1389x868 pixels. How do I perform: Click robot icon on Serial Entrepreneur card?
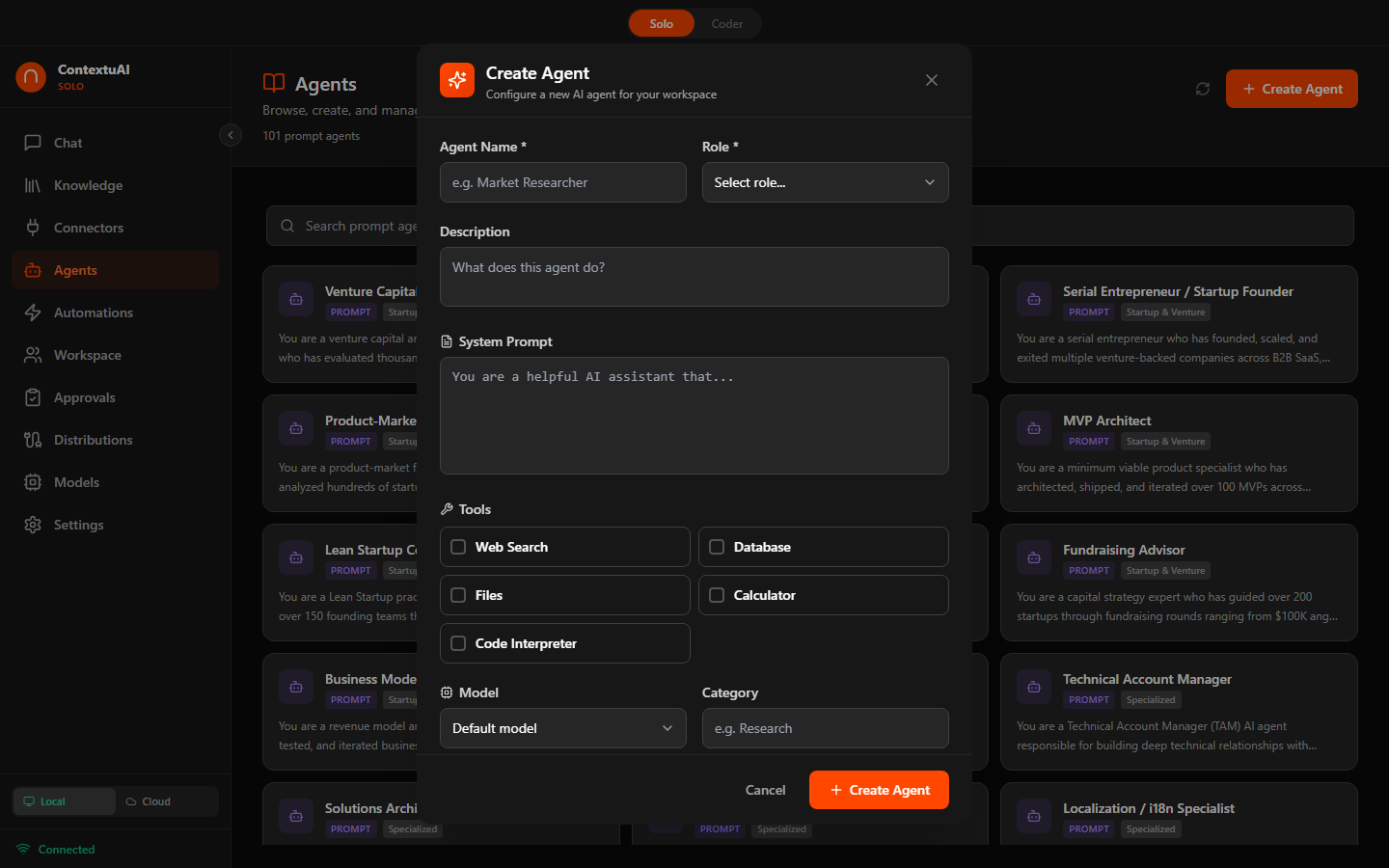click(x=1034, y=299)
